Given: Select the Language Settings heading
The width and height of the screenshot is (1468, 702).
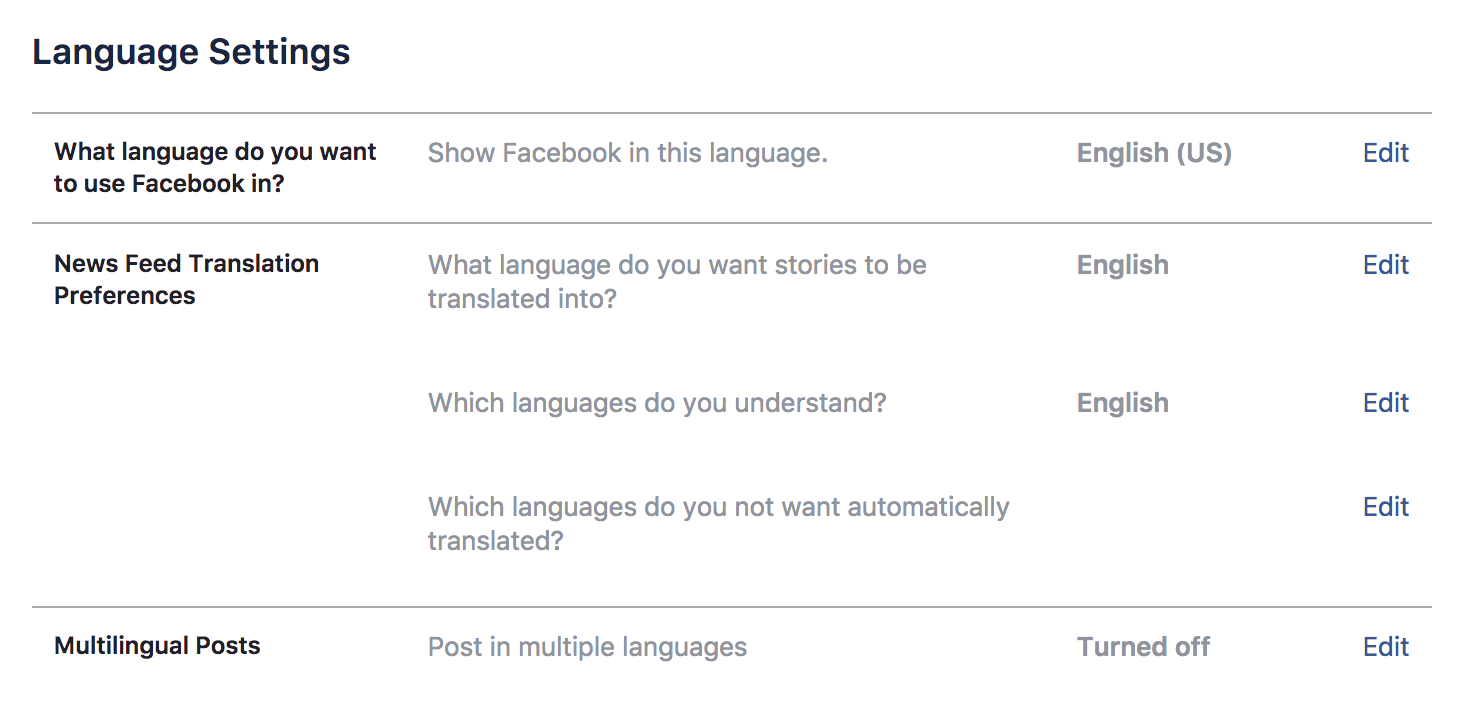Looking at the screenshot, I should click(191, 50).
